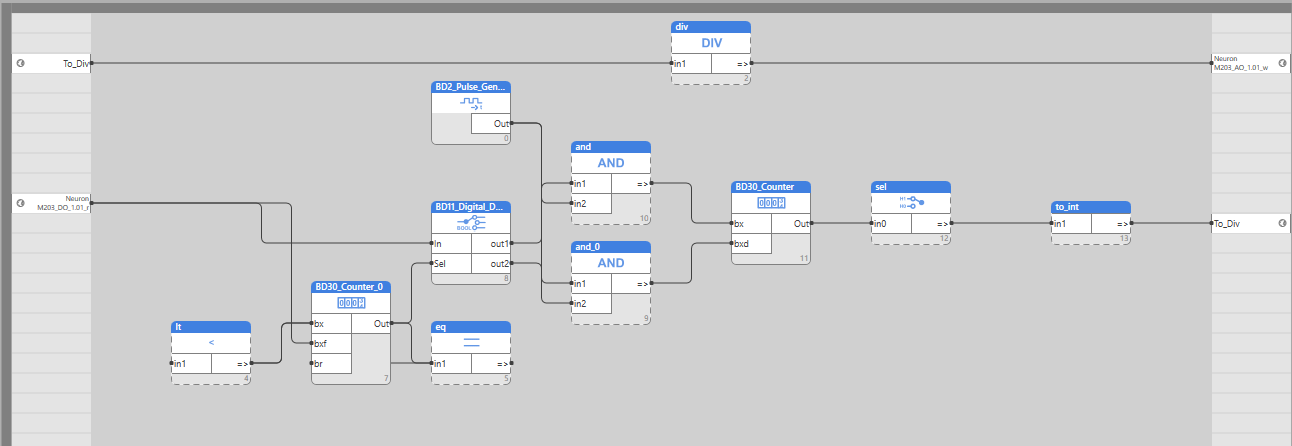The width and height of the screenshot is (1292, 446).
Task: Click the arrow icon on Neuron M203_DO terminal
Action: click(x=21, y=203)
